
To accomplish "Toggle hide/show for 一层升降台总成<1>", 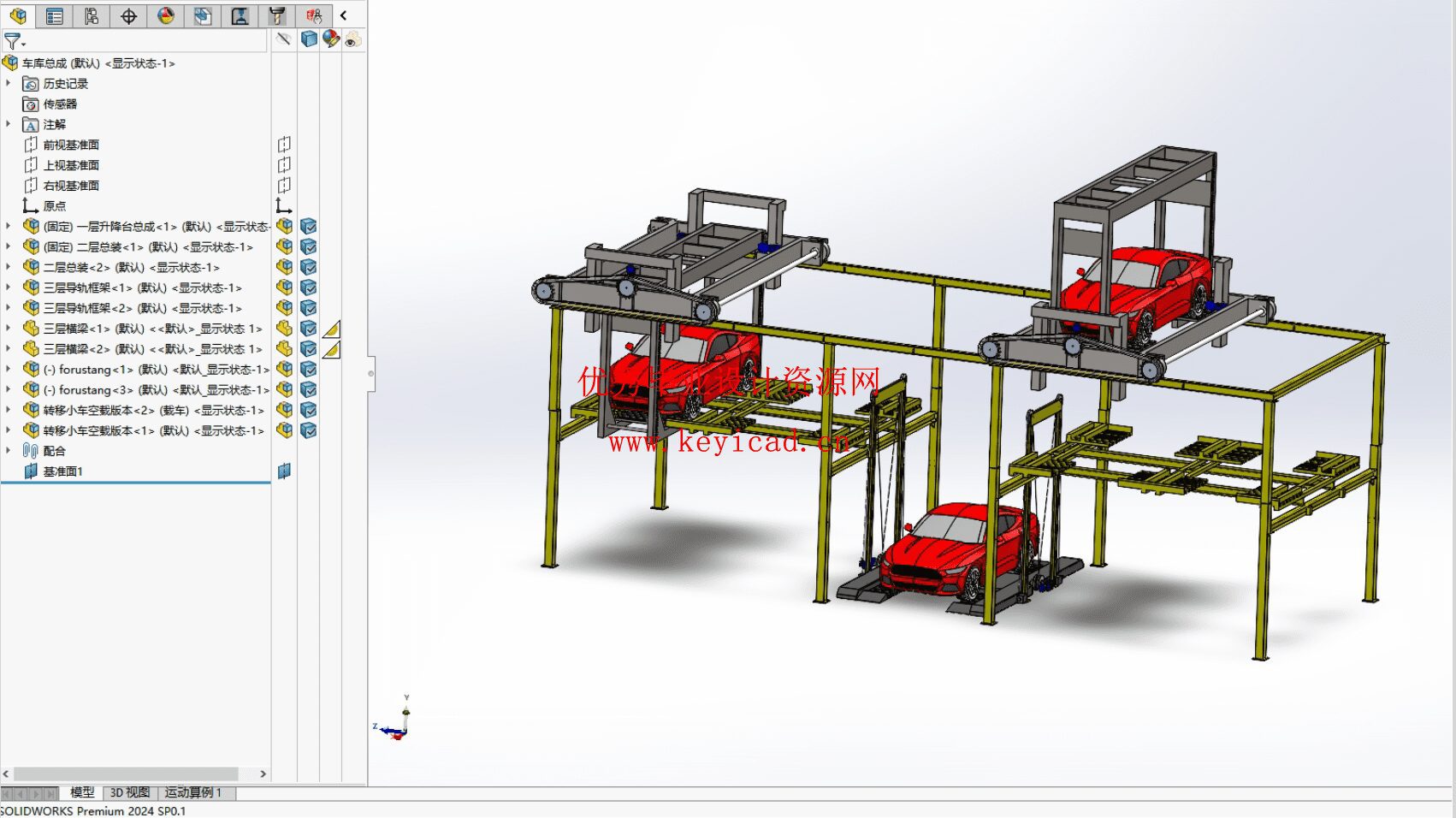I will click(x=284, y=226).
